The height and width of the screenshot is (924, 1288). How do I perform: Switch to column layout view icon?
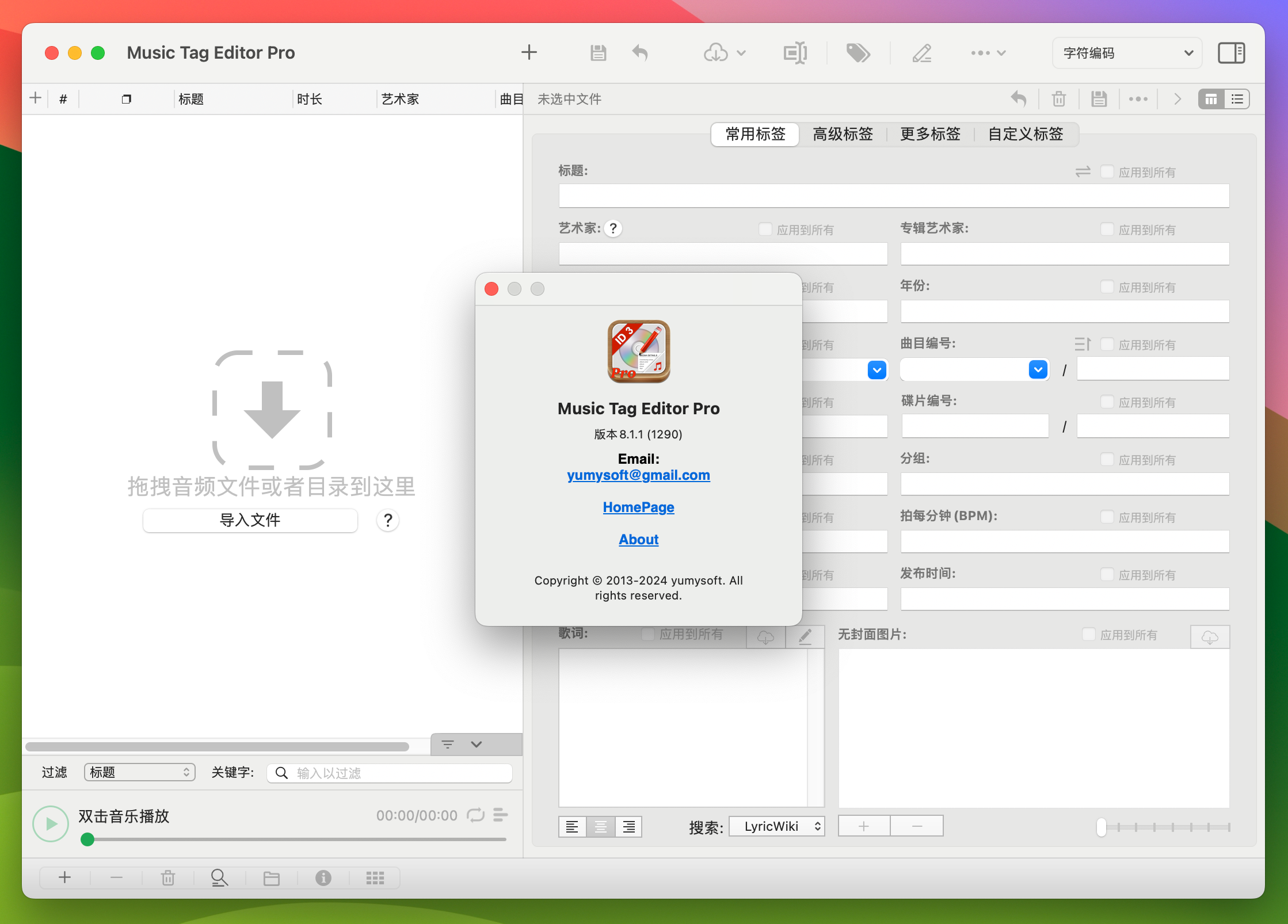coord(1211,99)
